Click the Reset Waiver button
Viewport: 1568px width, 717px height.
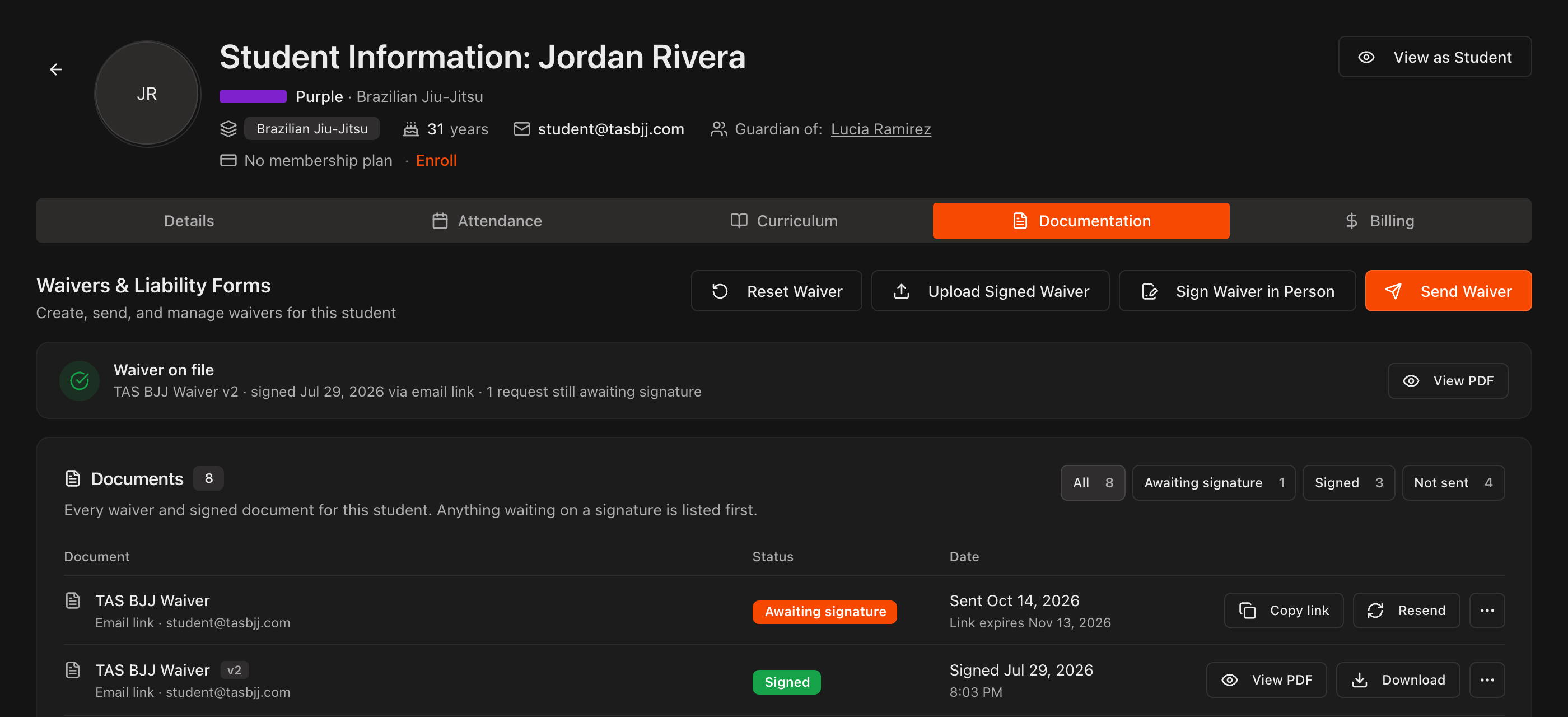click(776, 291)
